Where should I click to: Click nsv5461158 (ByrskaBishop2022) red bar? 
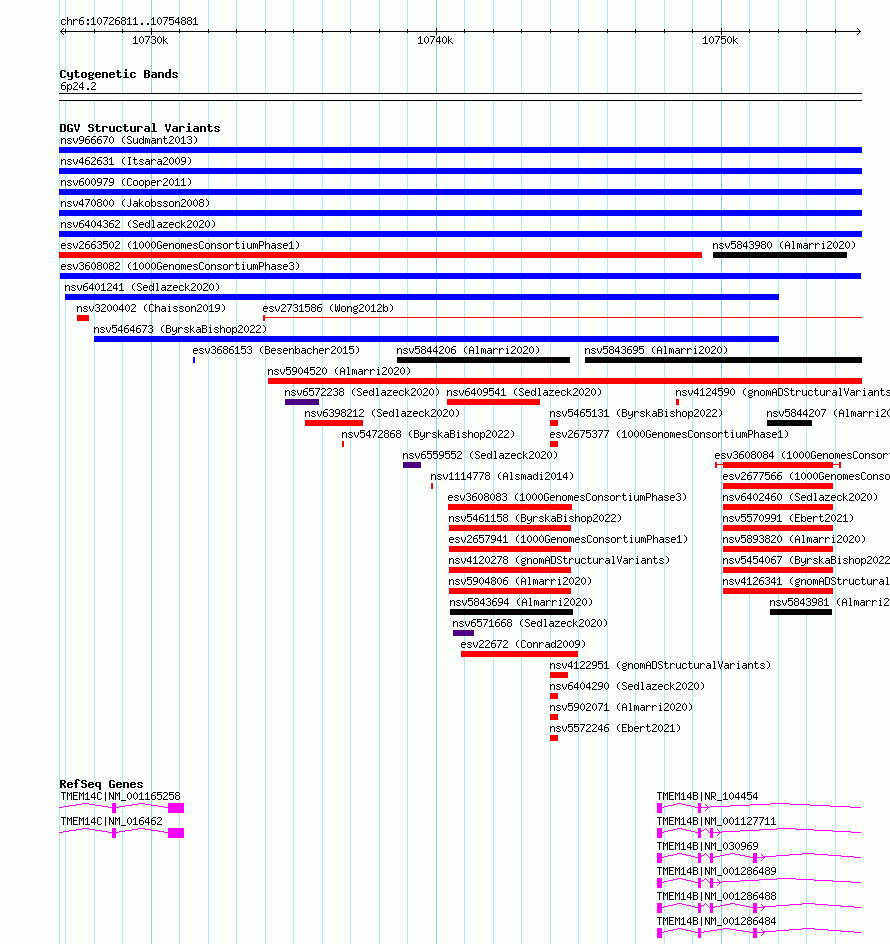[x=510, y=528]
